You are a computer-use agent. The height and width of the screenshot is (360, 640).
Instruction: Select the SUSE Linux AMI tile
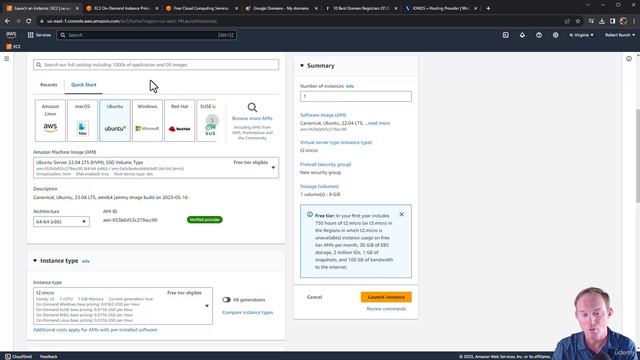[207, 120]
